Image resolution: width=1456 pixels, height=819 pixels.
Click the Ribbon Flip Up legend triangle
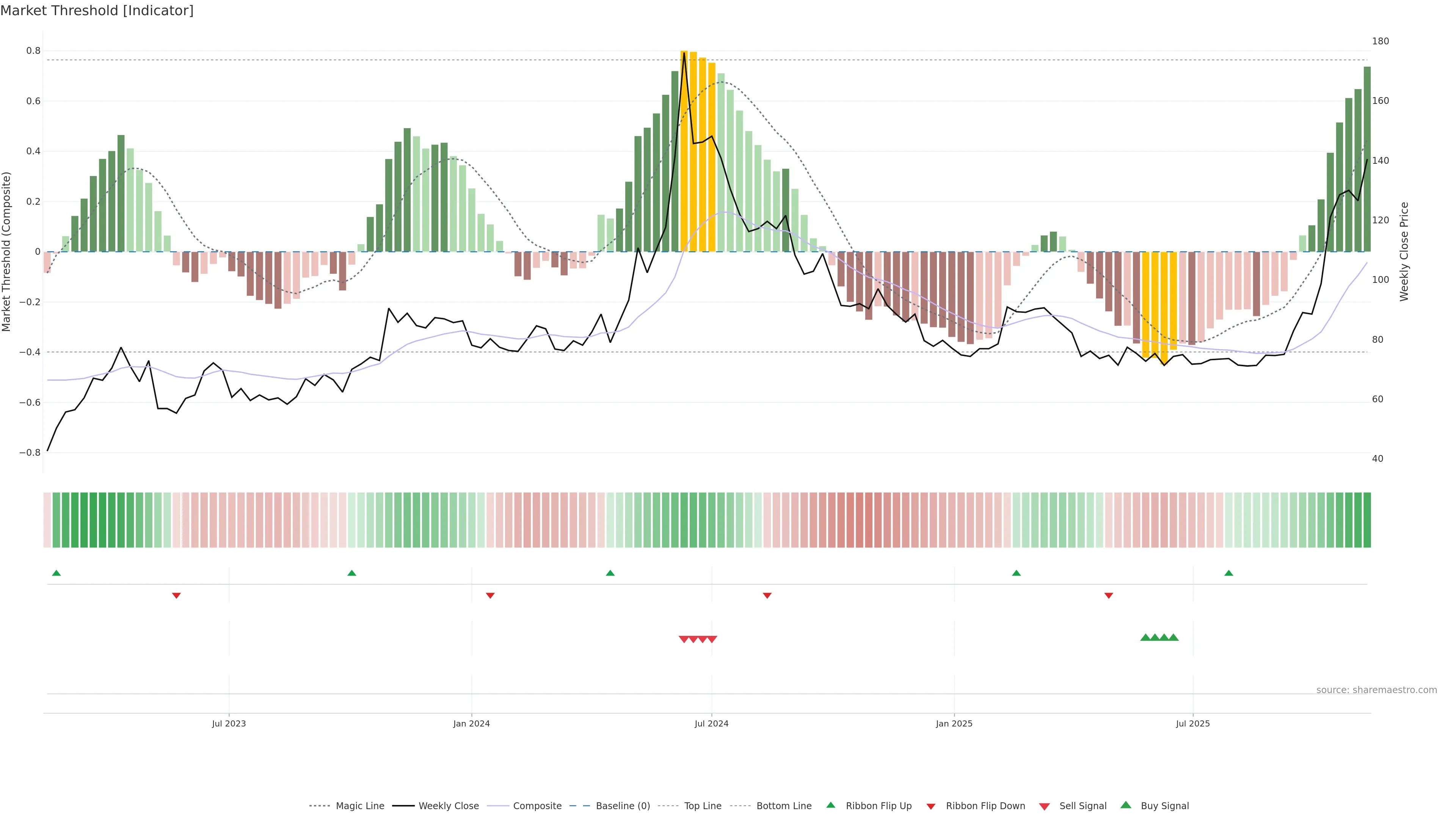coord(831,805)
